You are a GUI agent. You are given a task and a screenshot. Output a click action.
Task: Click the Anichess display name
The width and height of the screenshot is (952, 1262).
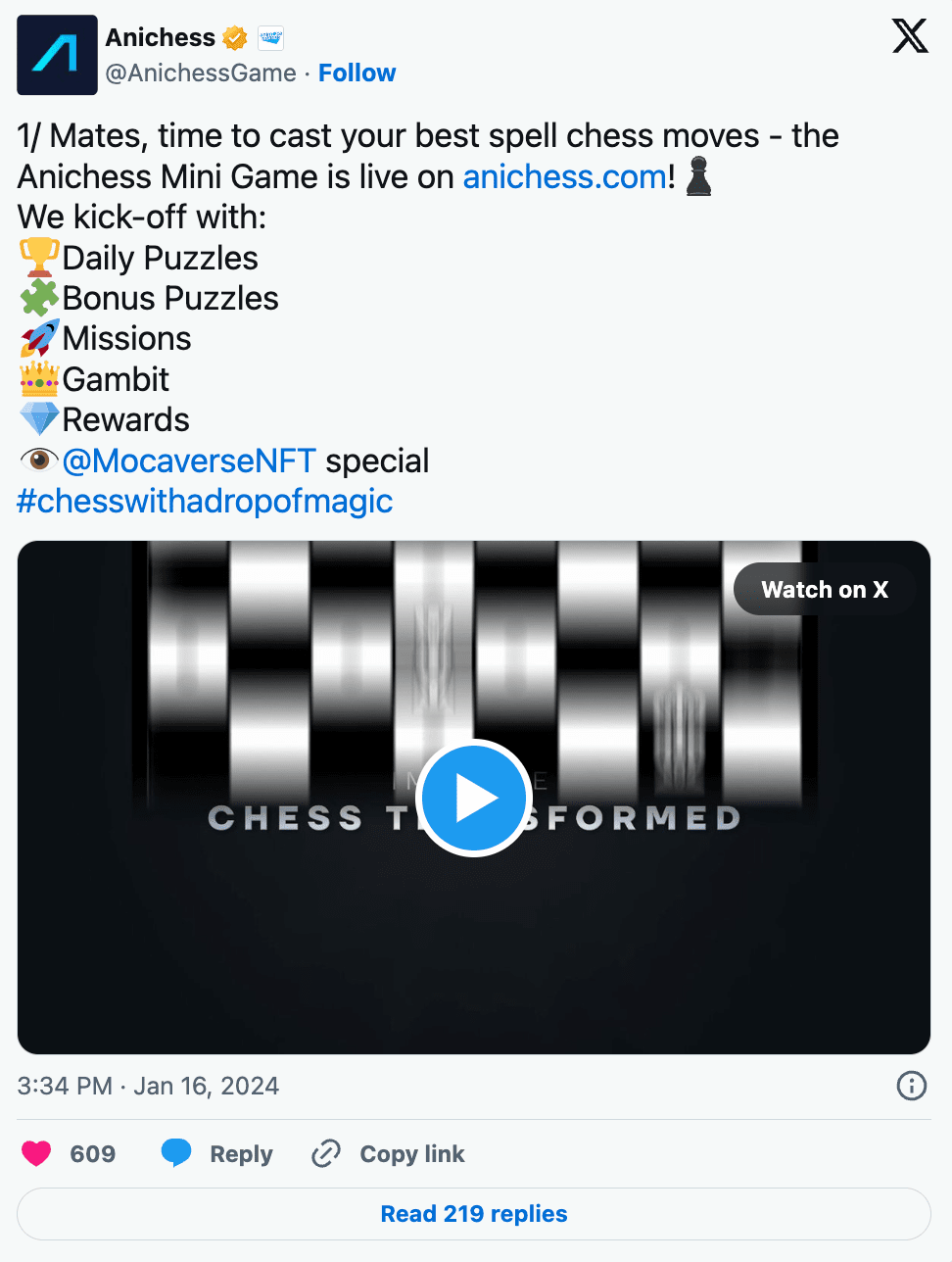(x=161, y=38)
